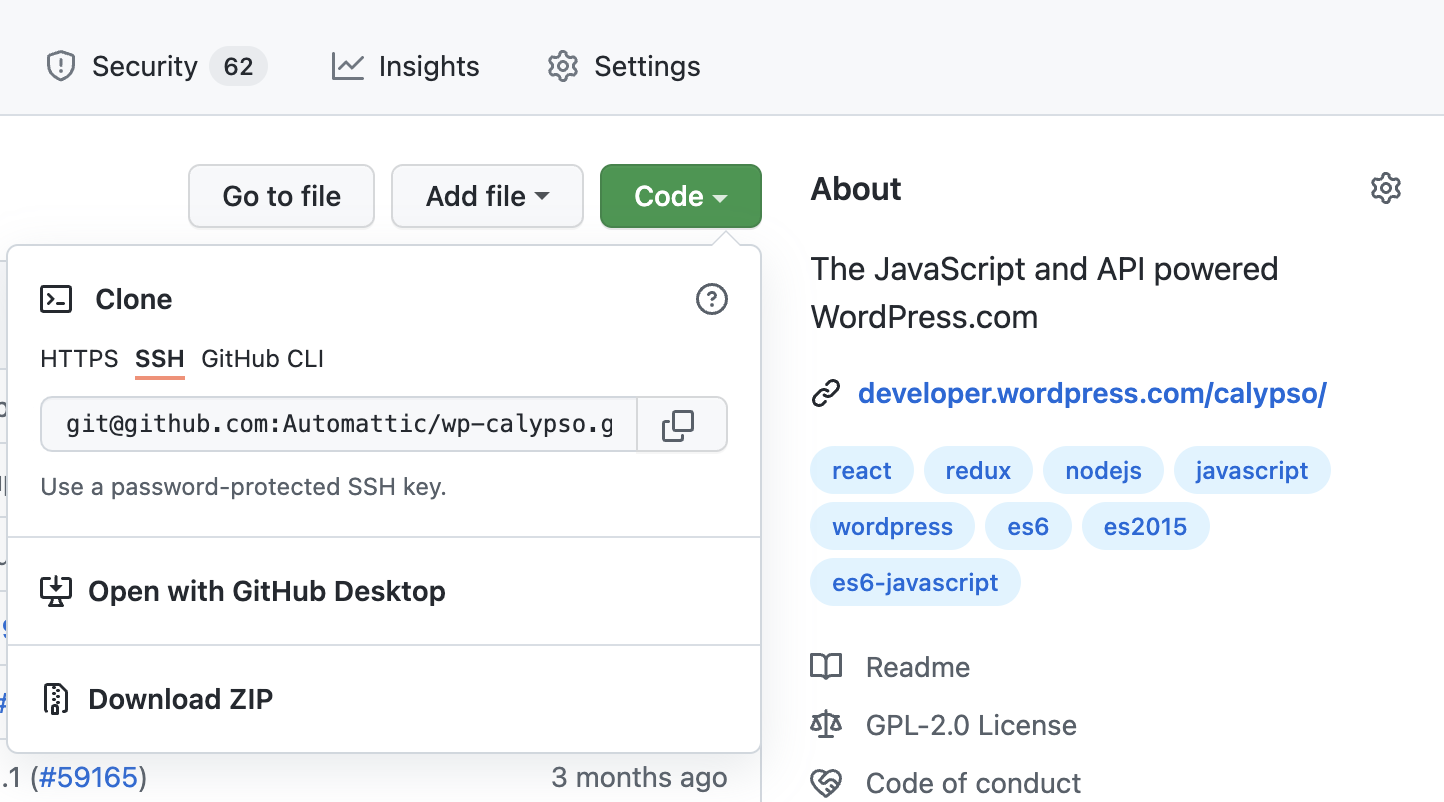This screenshot has width=1444, height=802.
Task: Click the shield icon beside Security
Action: [x=62, y=67]
